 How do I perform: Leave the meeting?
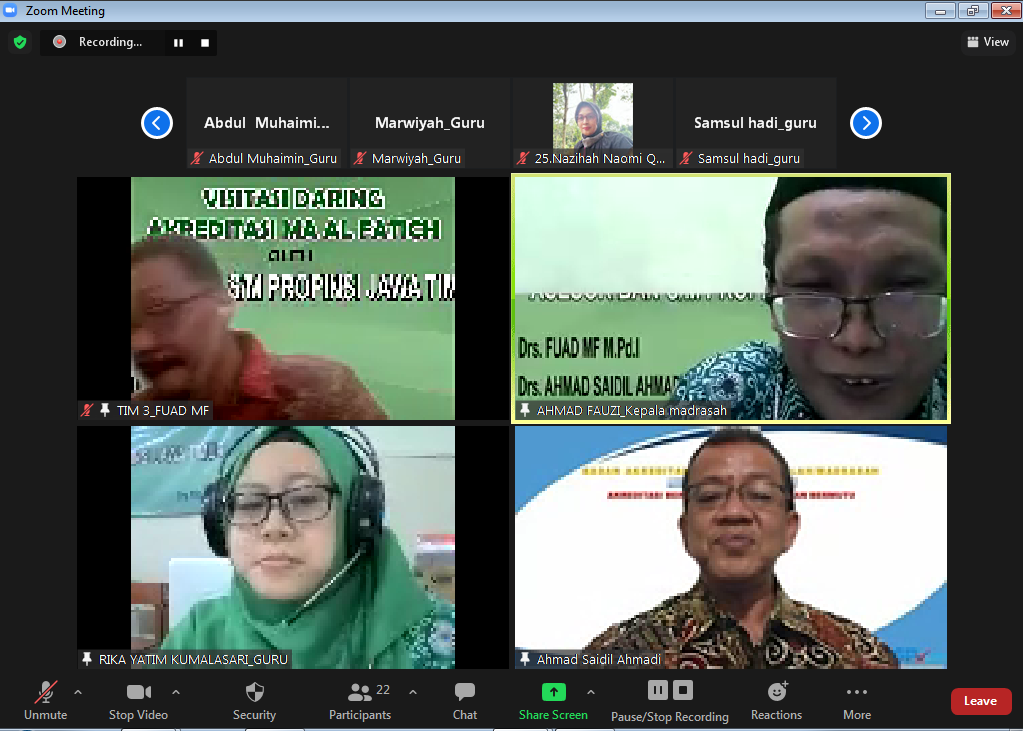point(980,701)
